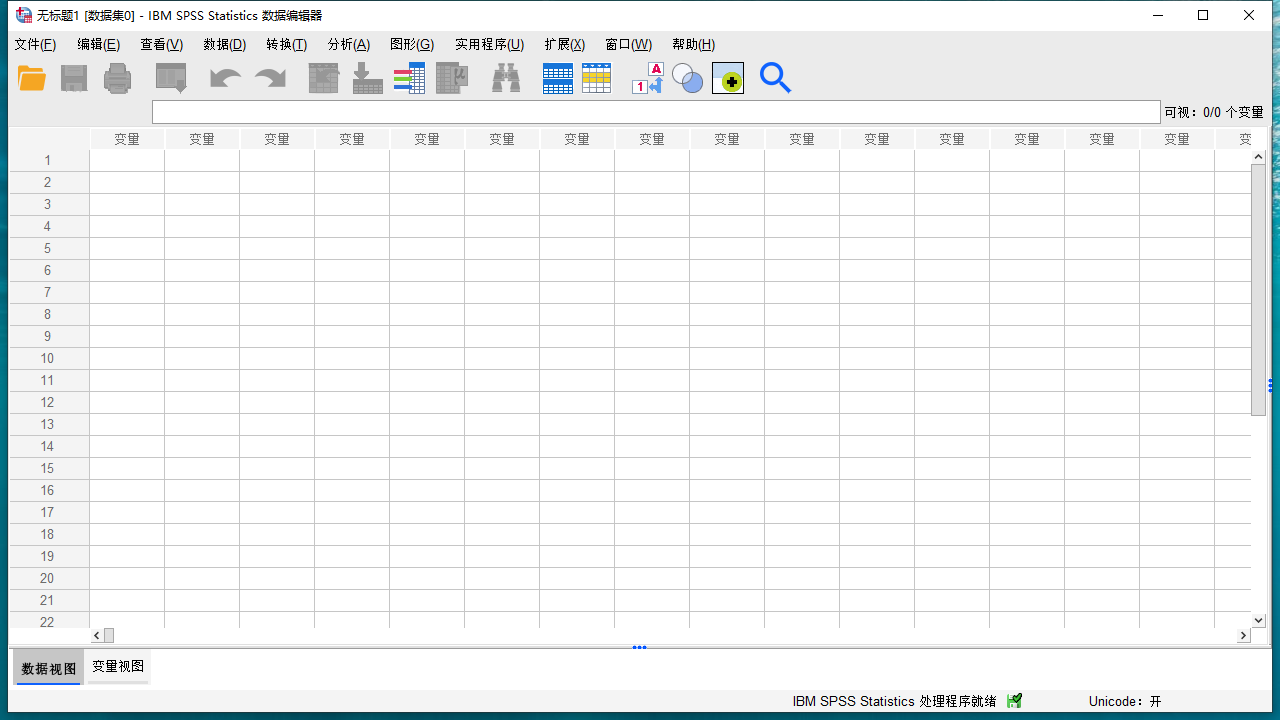Screen dimensions: 1280x720
Task: Open the 转换(T) menu
Action: 287,44
